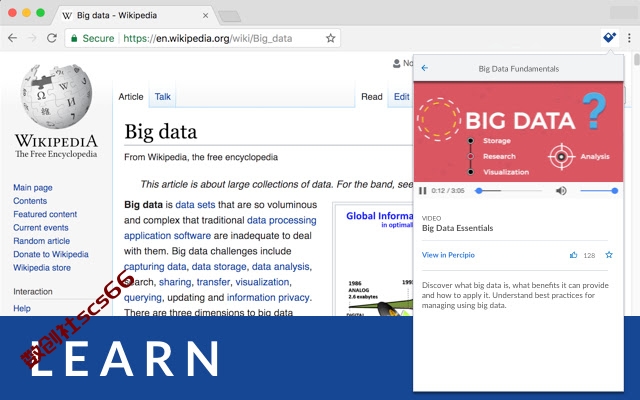The width and height of the screenshot is (640, 400).
Task: Follow the information privacy link
Action: [268, 298]
